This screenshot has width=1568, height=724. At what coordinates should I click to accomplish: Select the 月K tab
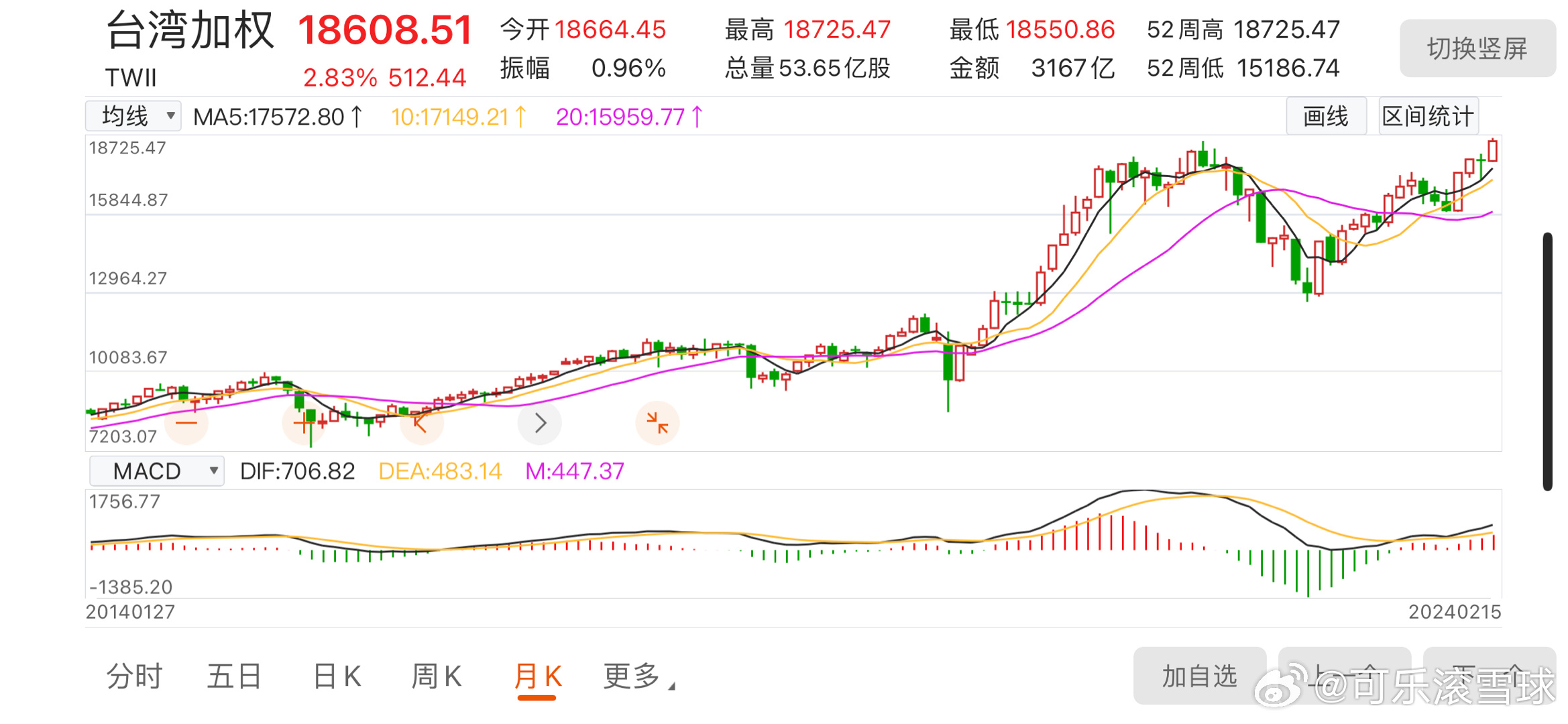coord(537,676)
